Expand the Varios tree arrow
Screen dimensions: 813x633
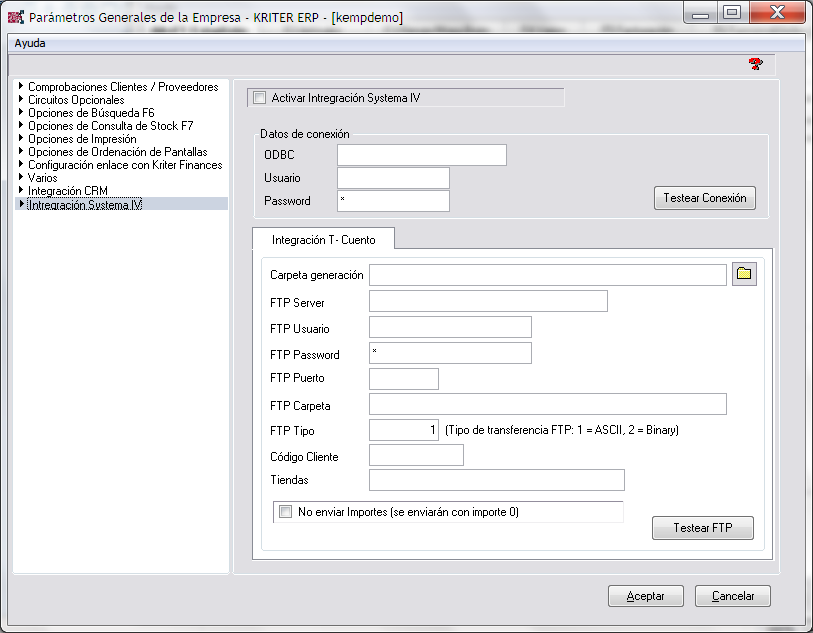(21, 176)
